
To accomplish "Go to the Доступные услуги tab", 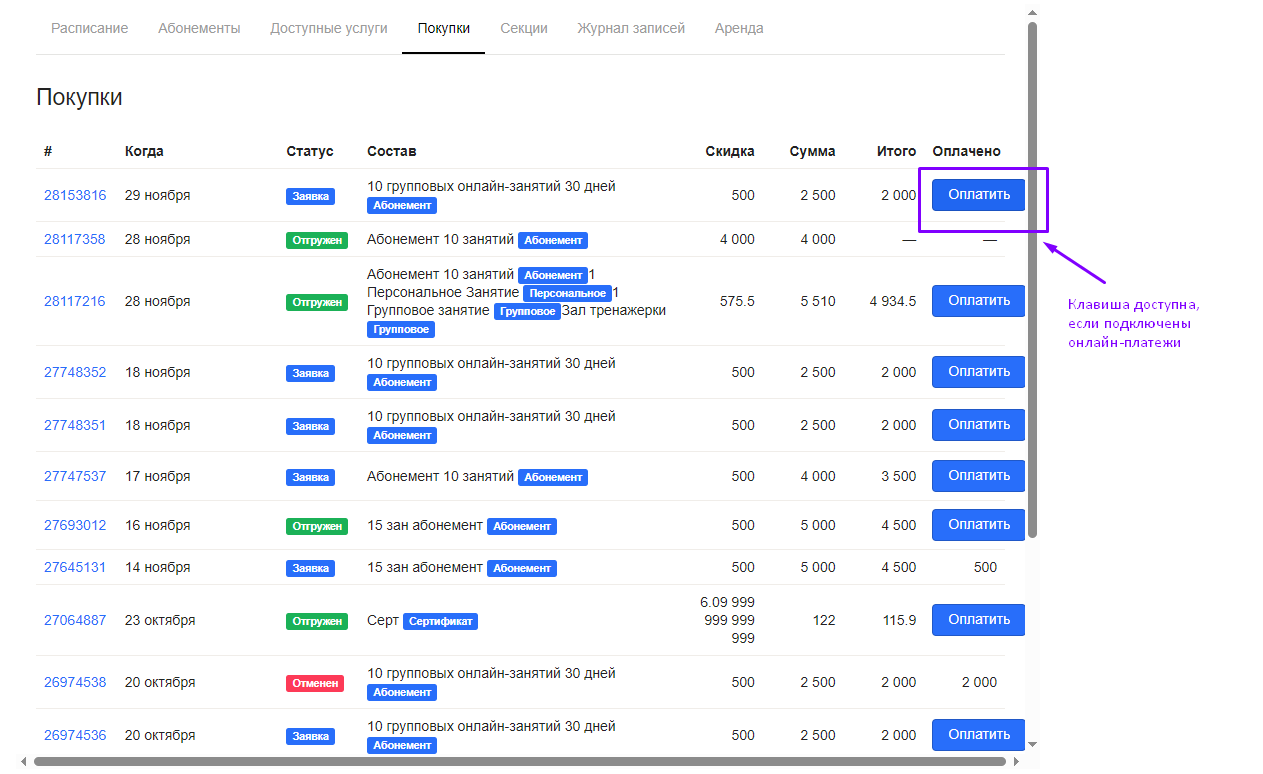I will coord(328,28).
